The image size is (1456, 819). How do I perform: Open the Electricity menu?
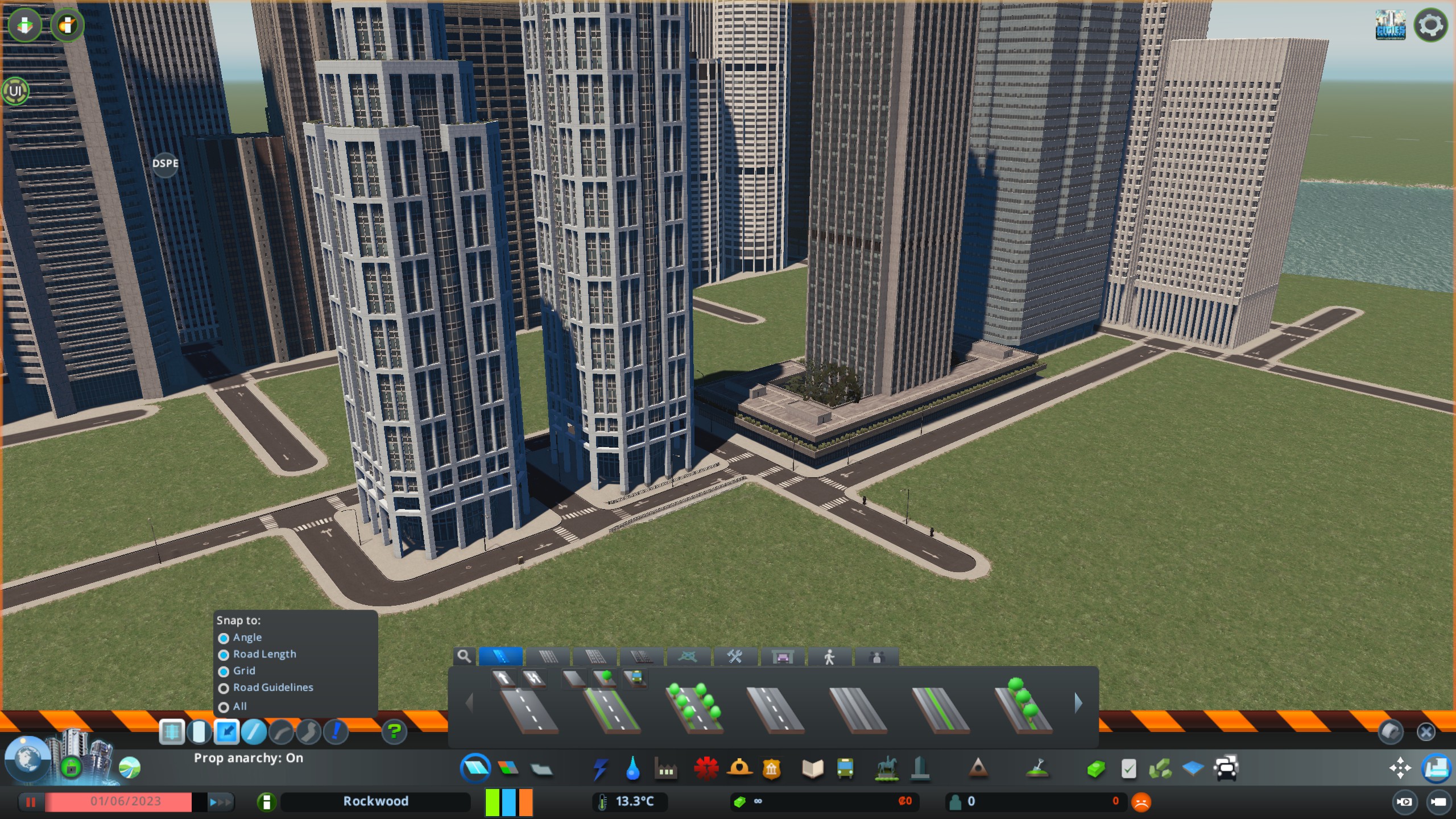pos(600,768)
